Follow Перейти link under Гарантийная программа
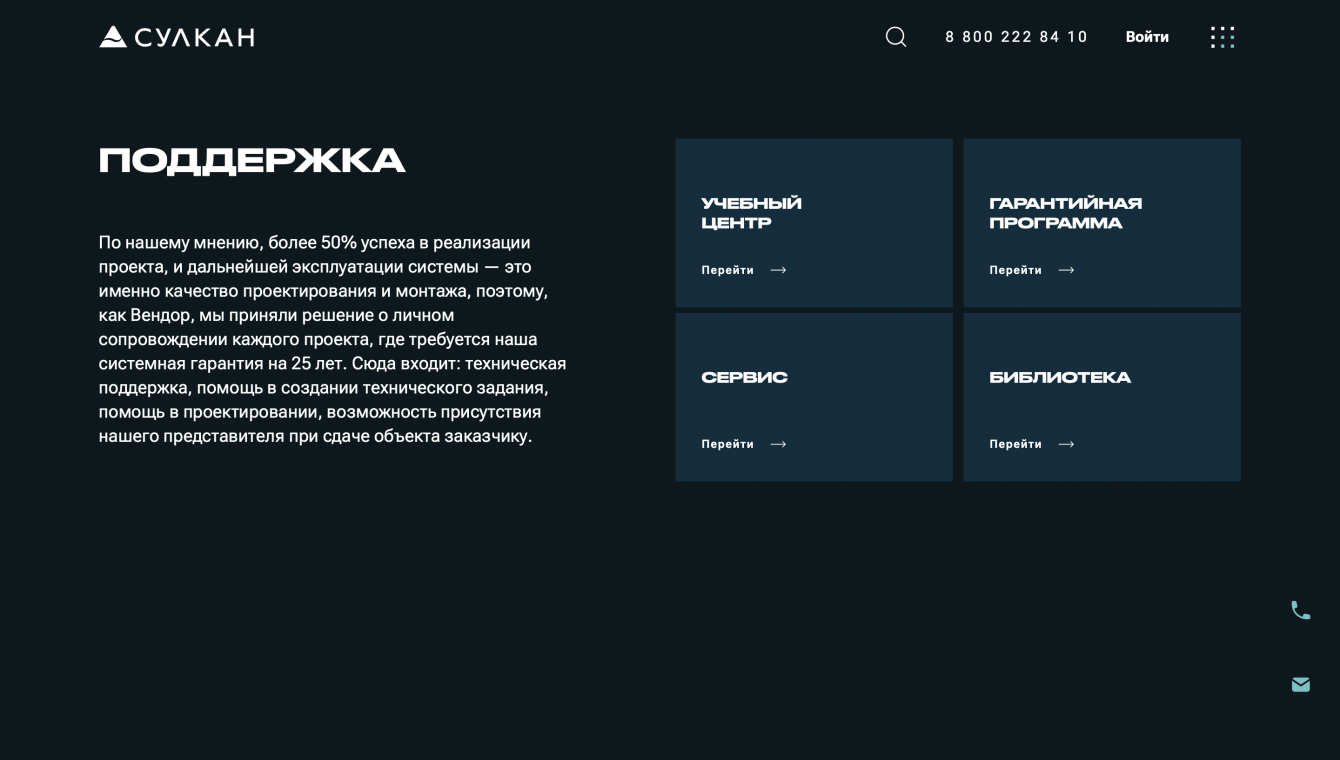This screenshot has height=760, width=1340. [1015, 270]
